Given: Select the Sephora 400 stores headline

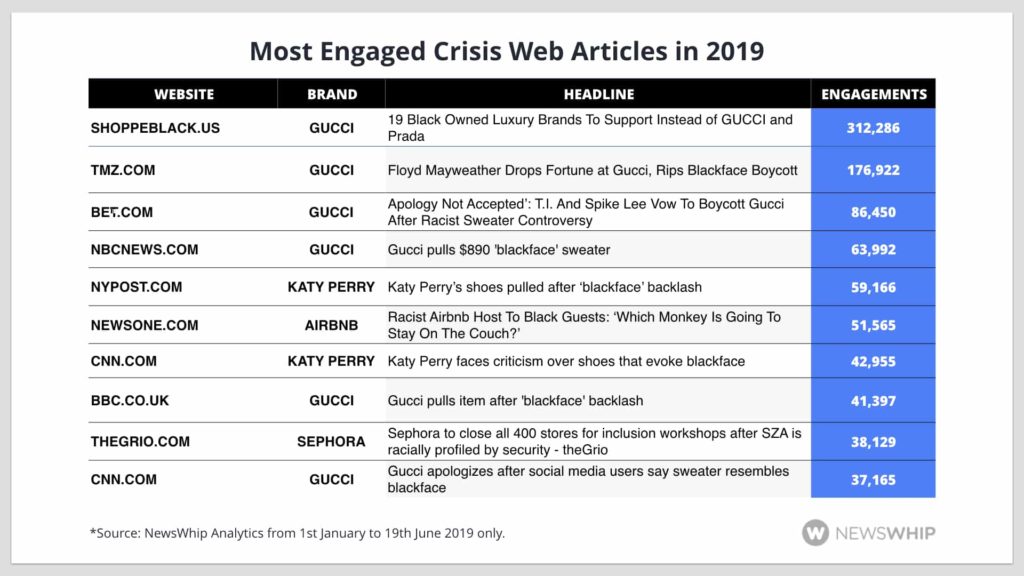Looking at the screenshot, I should pyautogui.click(x=594, y=441).
